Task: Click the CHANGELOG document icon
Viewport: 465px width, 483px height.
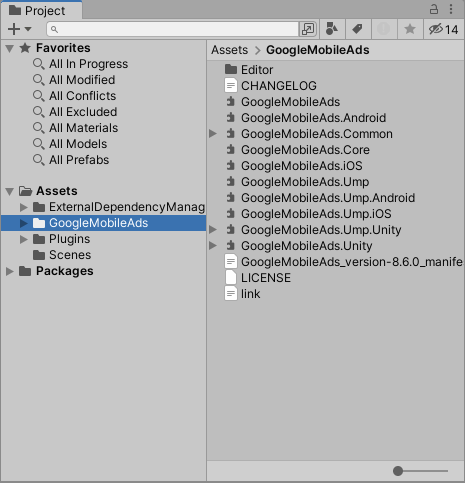Action: (231, 85)
